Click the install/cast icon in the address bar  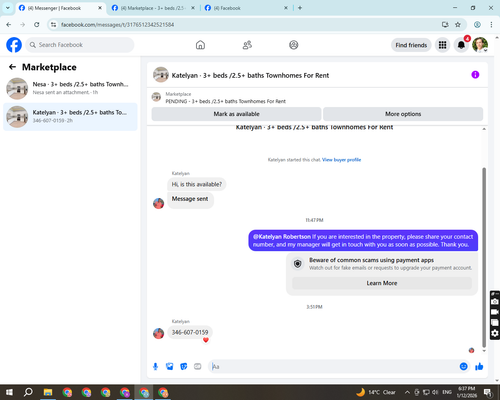tap(445, 25)
